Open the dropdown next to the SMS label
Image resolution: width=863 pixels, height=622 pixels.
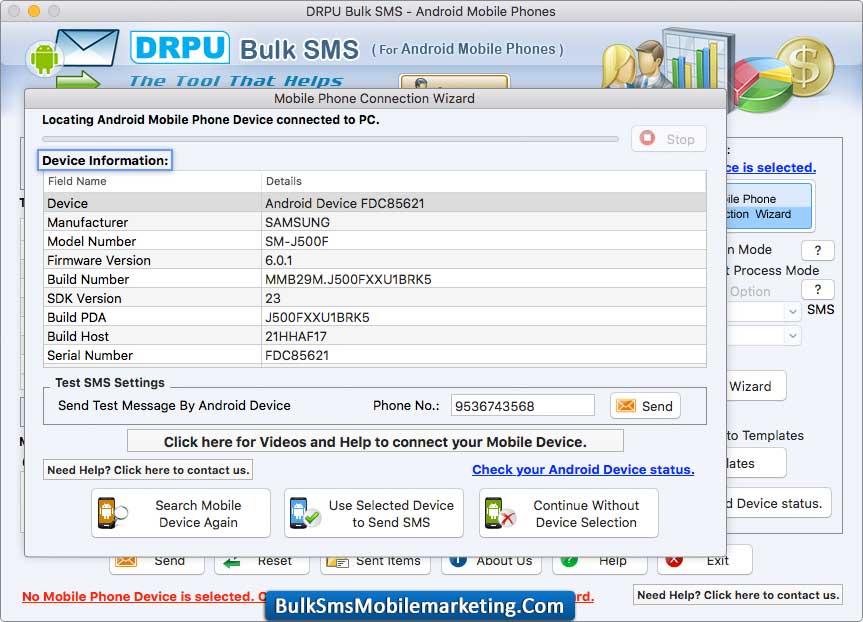[792, 312]
